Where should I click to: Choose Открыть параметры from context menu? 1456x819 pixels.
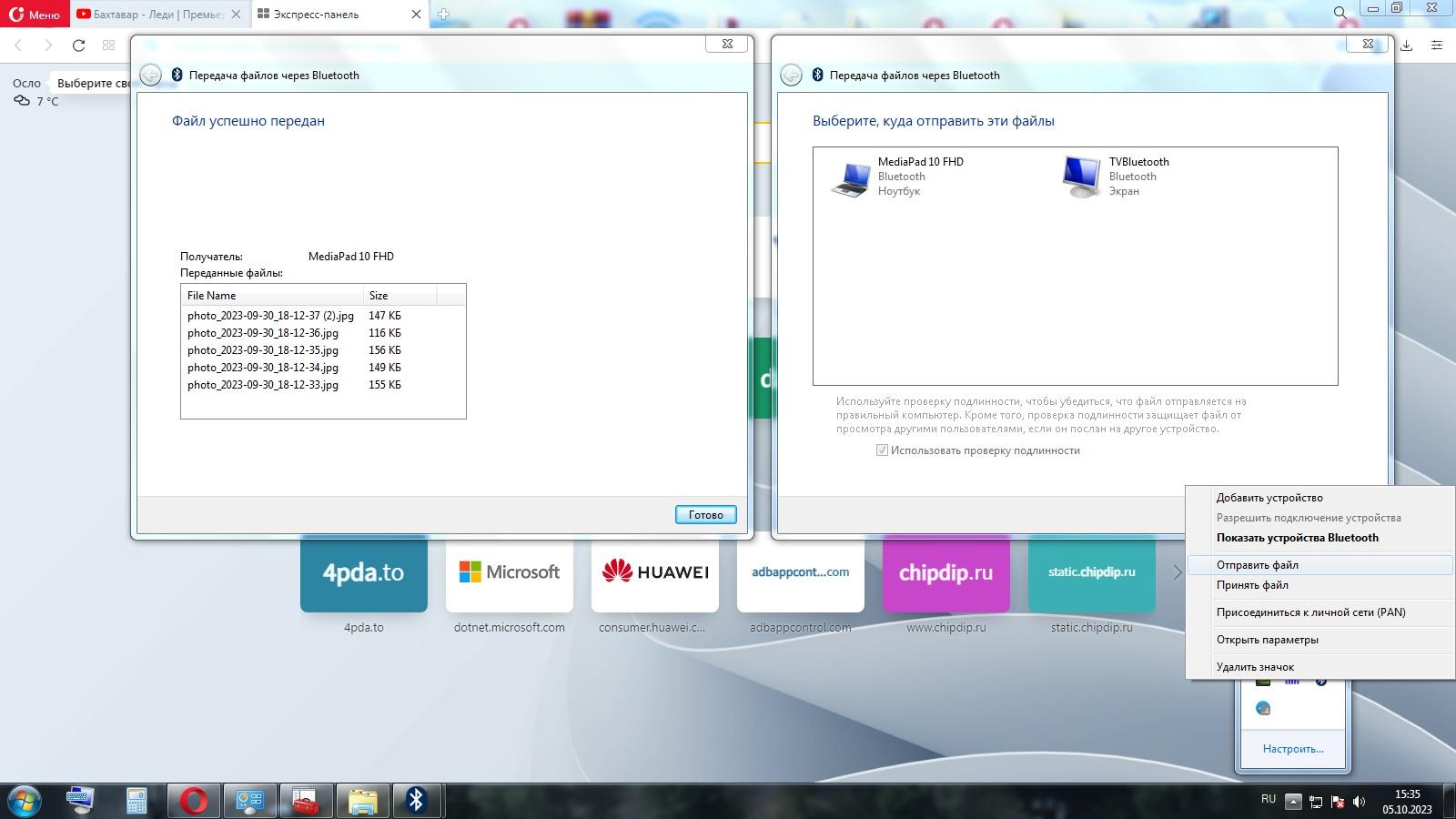[x=1319, y=640]
